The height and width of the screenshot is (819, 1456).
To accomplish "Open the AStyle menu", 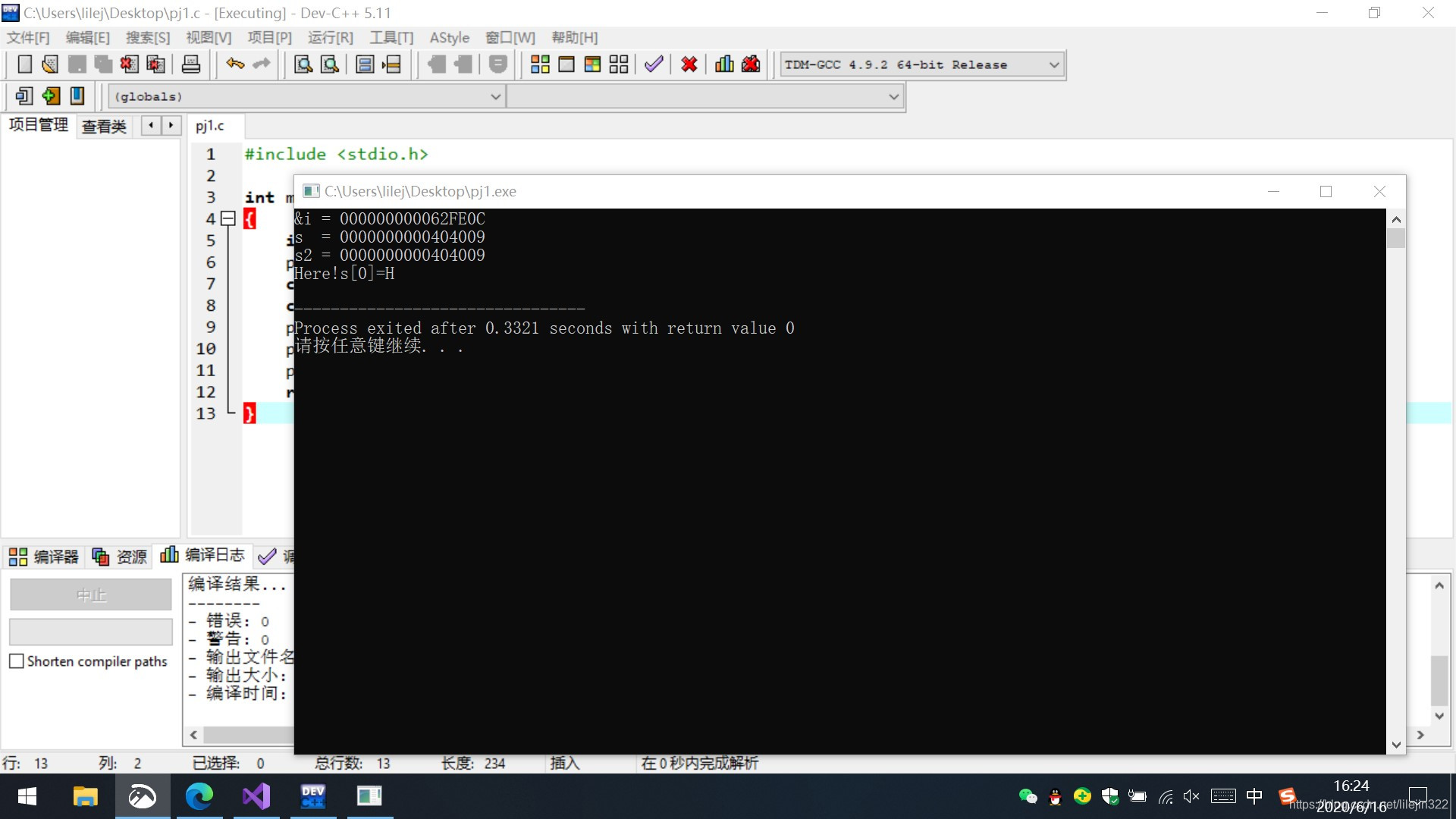I will 450,38.
